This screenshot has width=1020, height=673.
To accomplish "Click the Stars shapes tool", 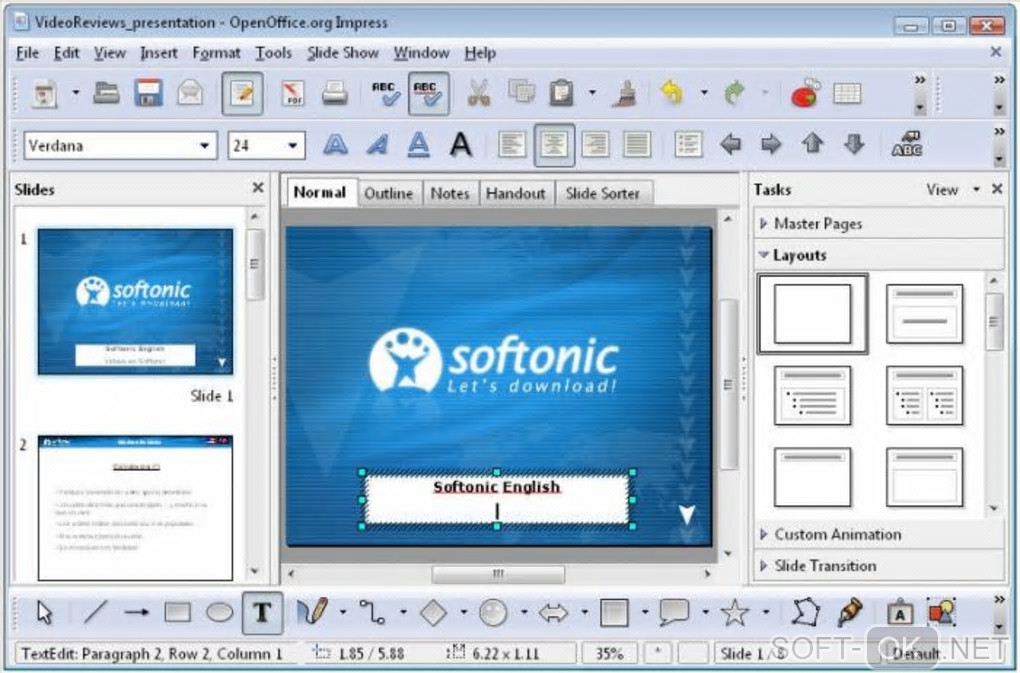I will [x=734, y=613].
